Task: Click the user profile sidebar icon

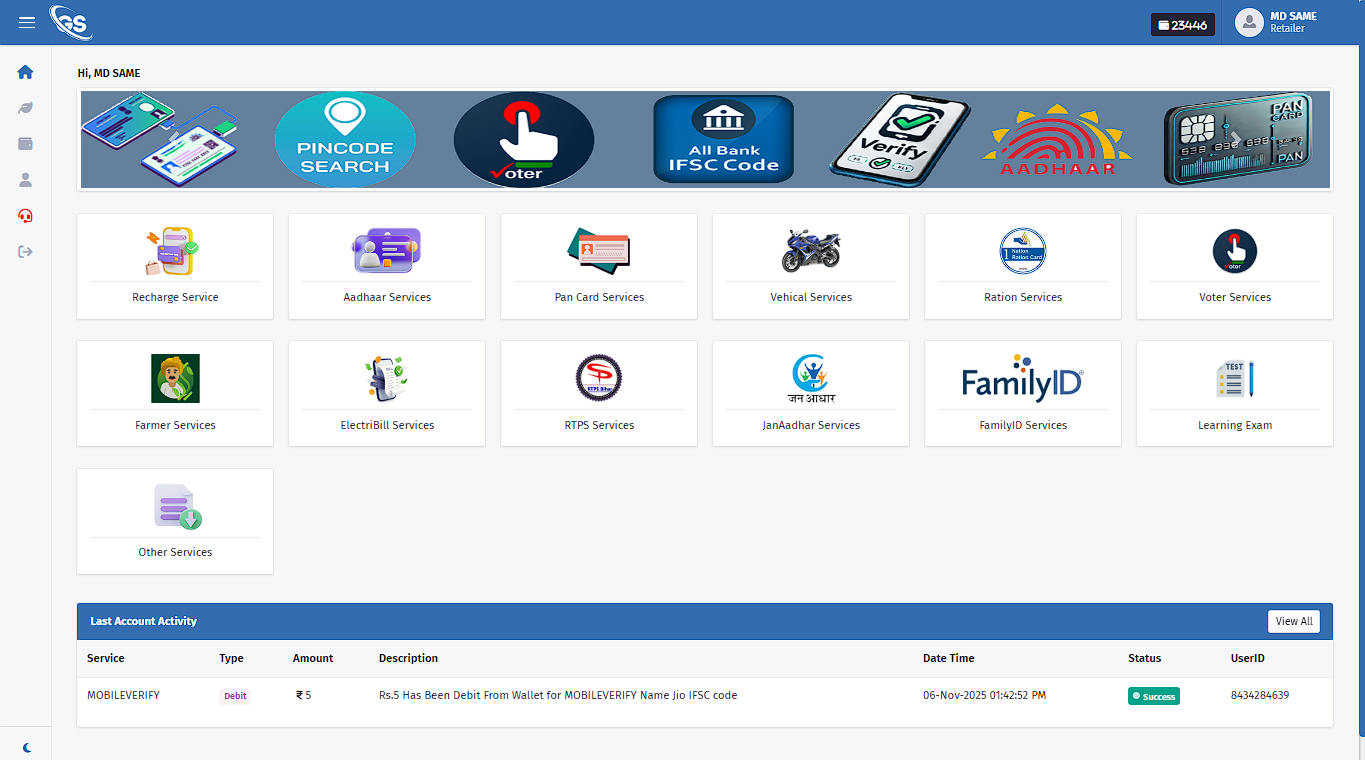Action: 26,180
